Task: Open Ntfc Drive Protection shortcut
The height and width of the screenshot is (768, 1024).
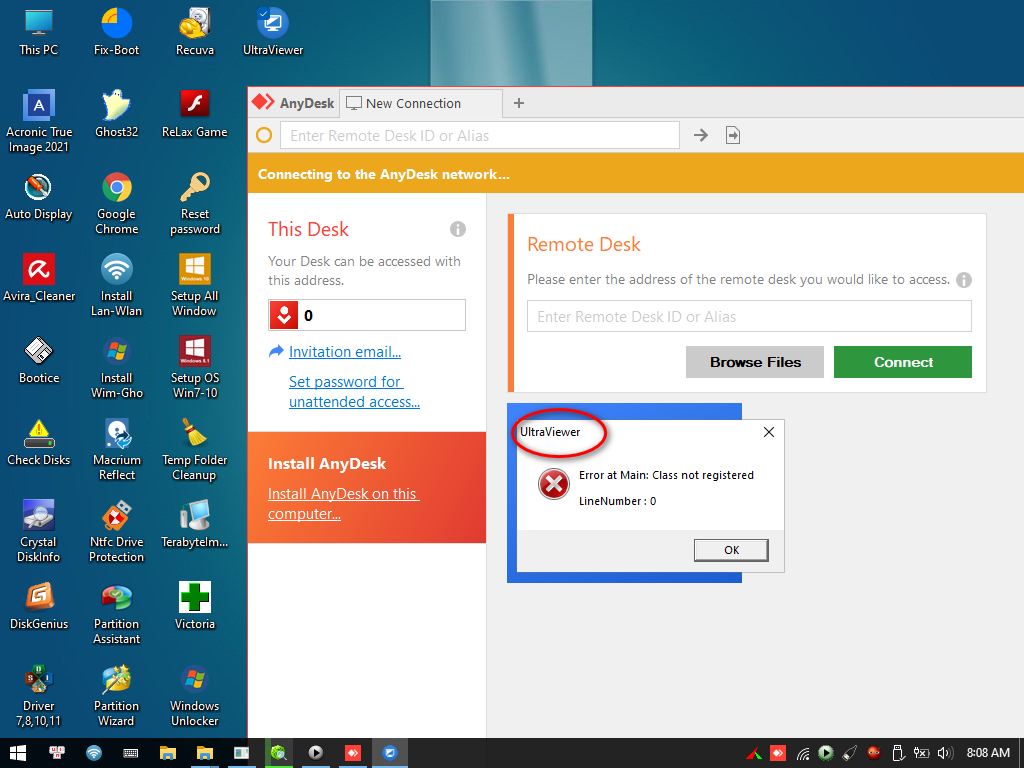Action: point(116,532)
